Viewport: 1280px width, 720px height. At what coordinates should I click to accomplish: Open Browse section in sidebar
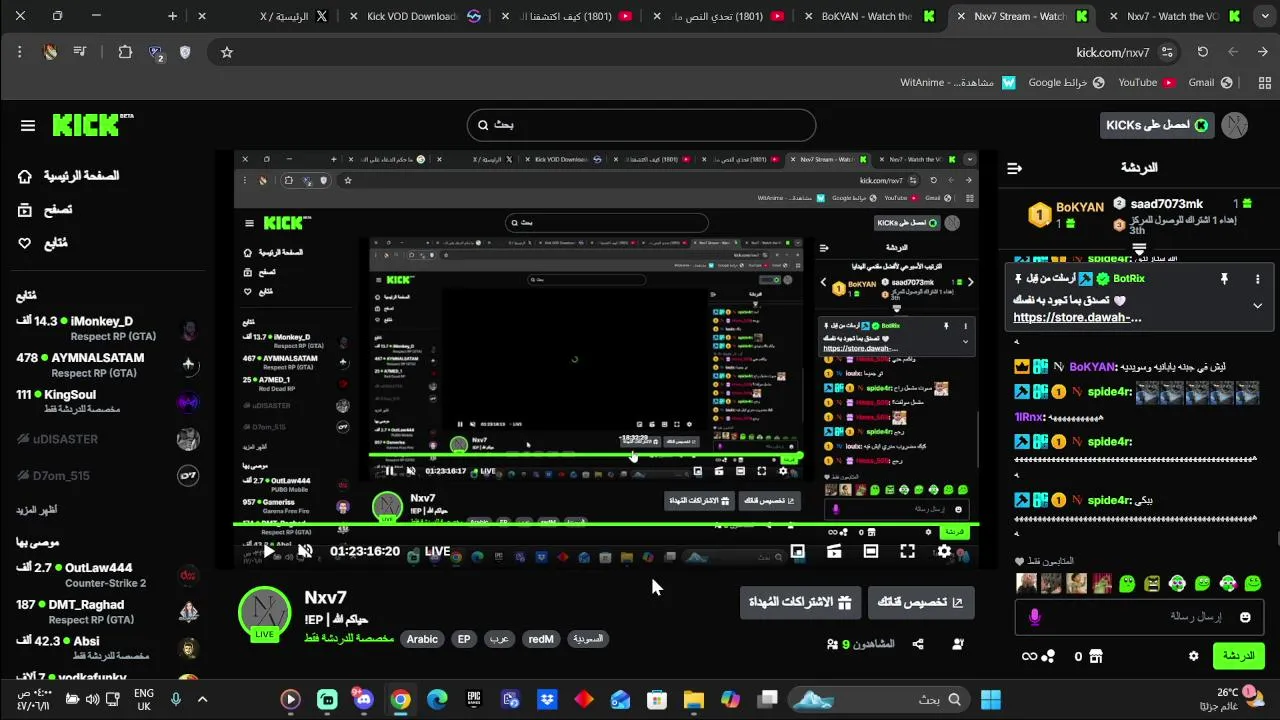[45, 210]
